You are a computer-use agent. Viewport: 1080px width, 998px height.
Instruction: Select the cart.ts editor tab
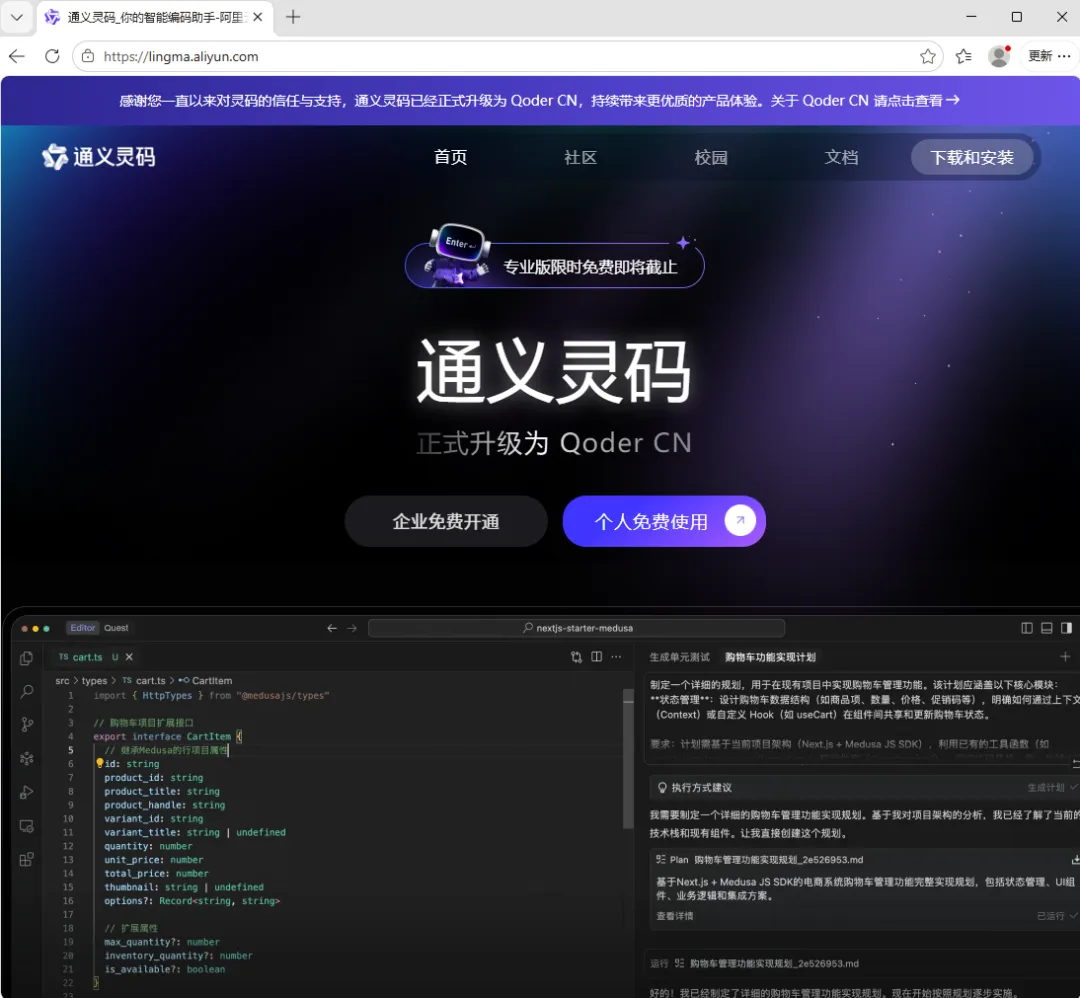coord(88,657)
